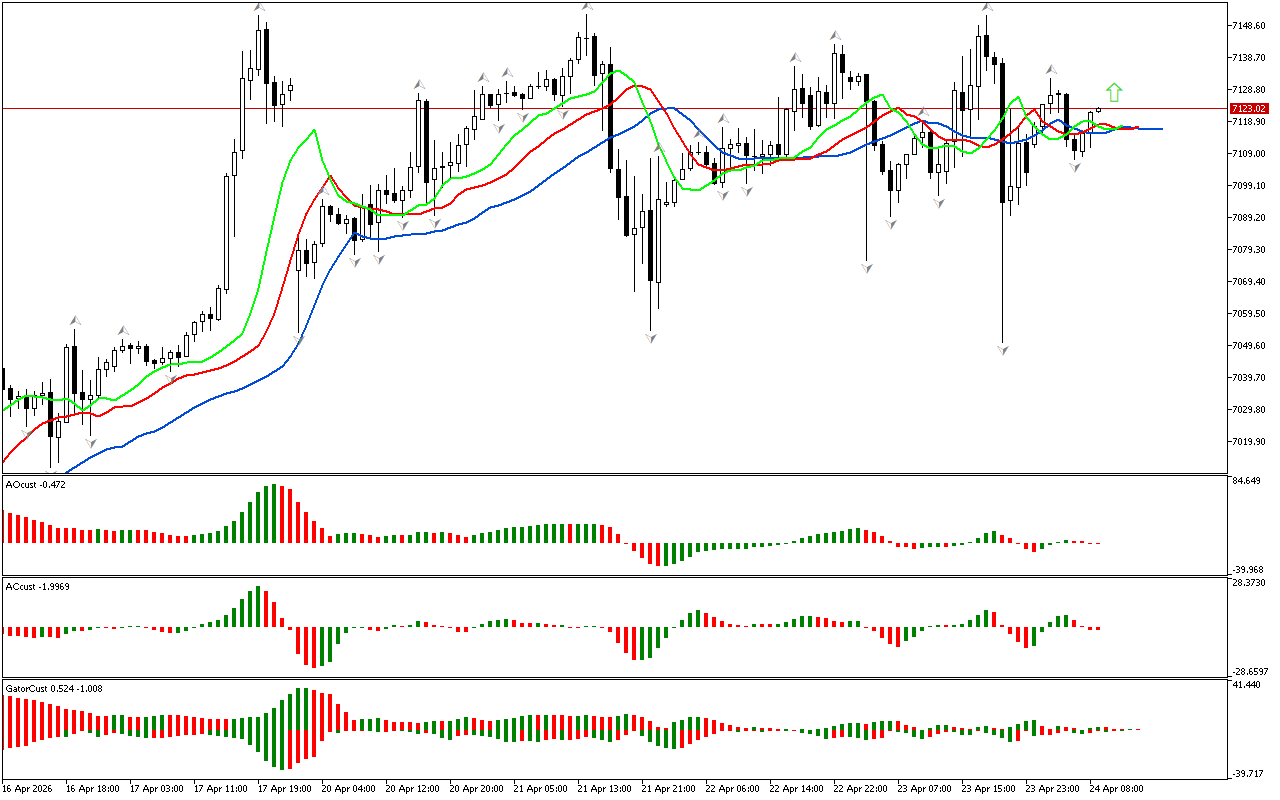
Task: Click the 7019.30 price scale label
Action: tap(1250, 442)
